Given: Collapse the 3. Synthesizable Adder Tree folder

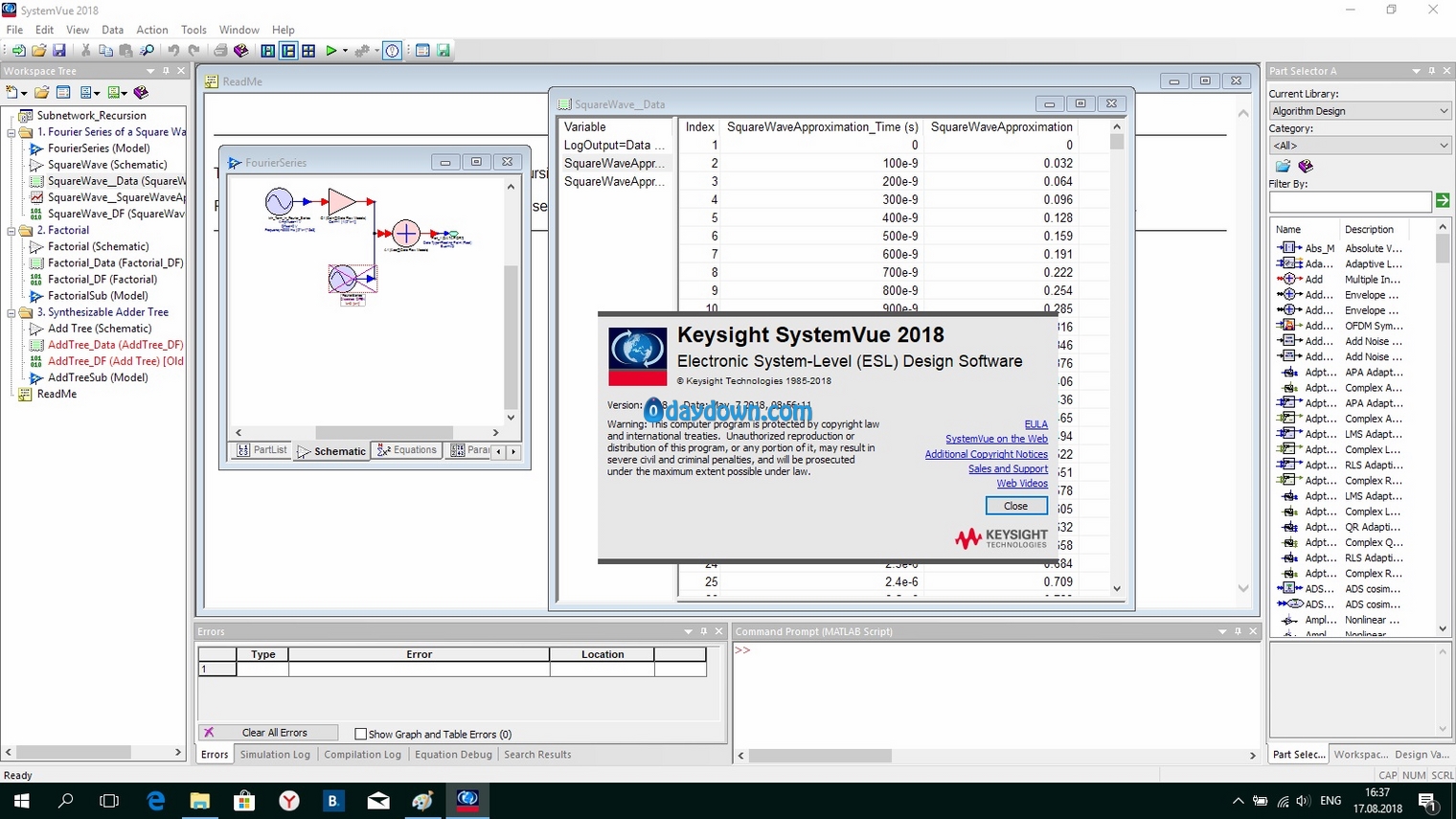Looking at the screenshot, I should click(11, 312).
